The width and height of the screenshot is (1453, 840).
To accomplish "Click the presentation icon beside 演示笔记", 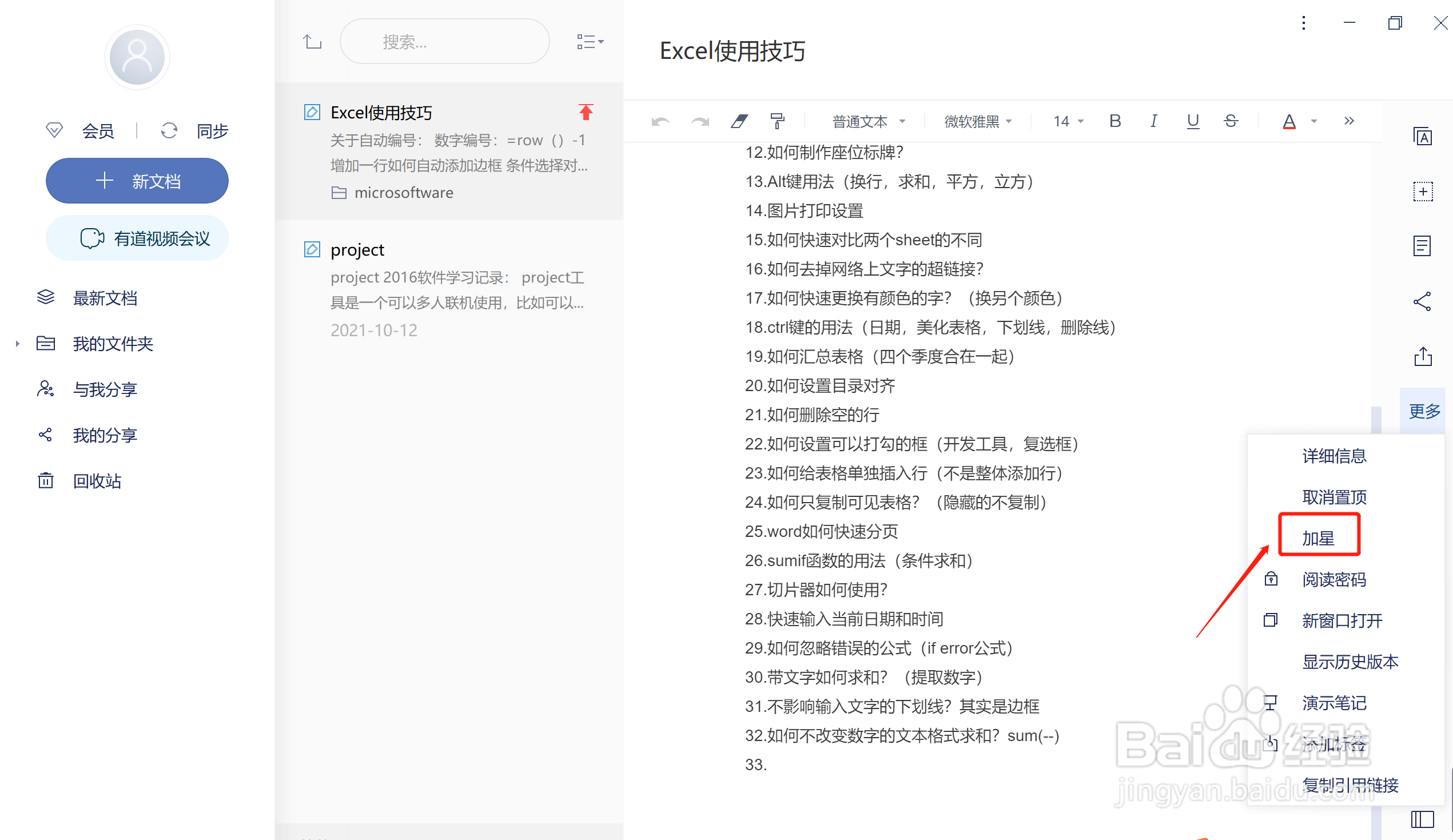I will point(1271,702).
